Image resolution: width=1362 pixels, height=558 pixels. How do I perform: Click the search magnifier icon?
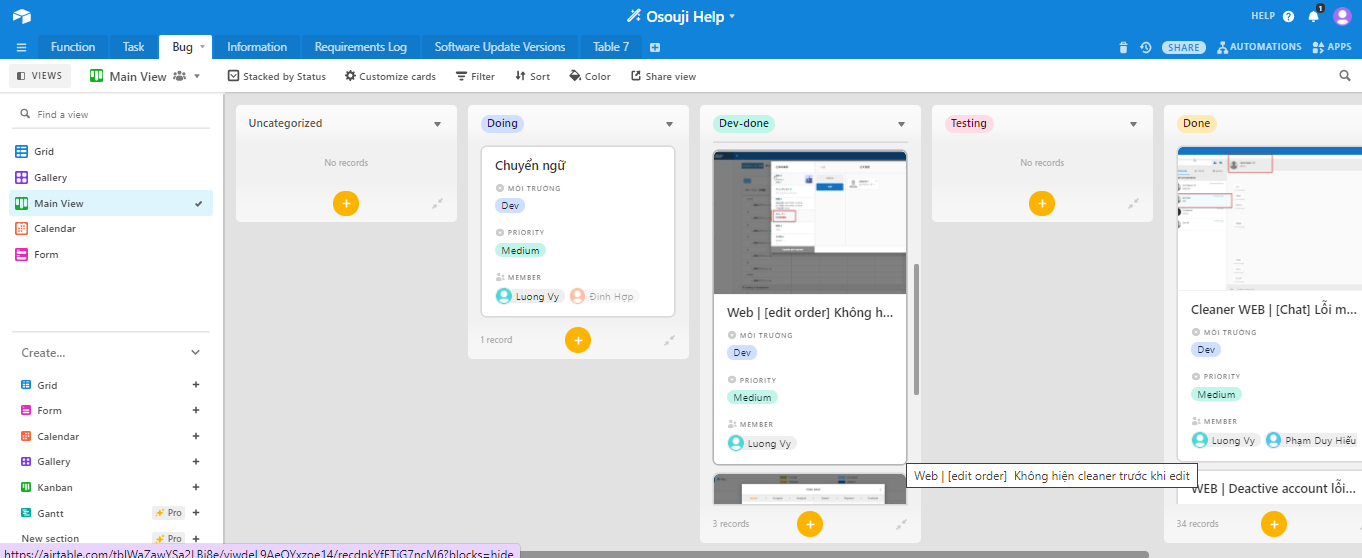[x=1345, y=76]
